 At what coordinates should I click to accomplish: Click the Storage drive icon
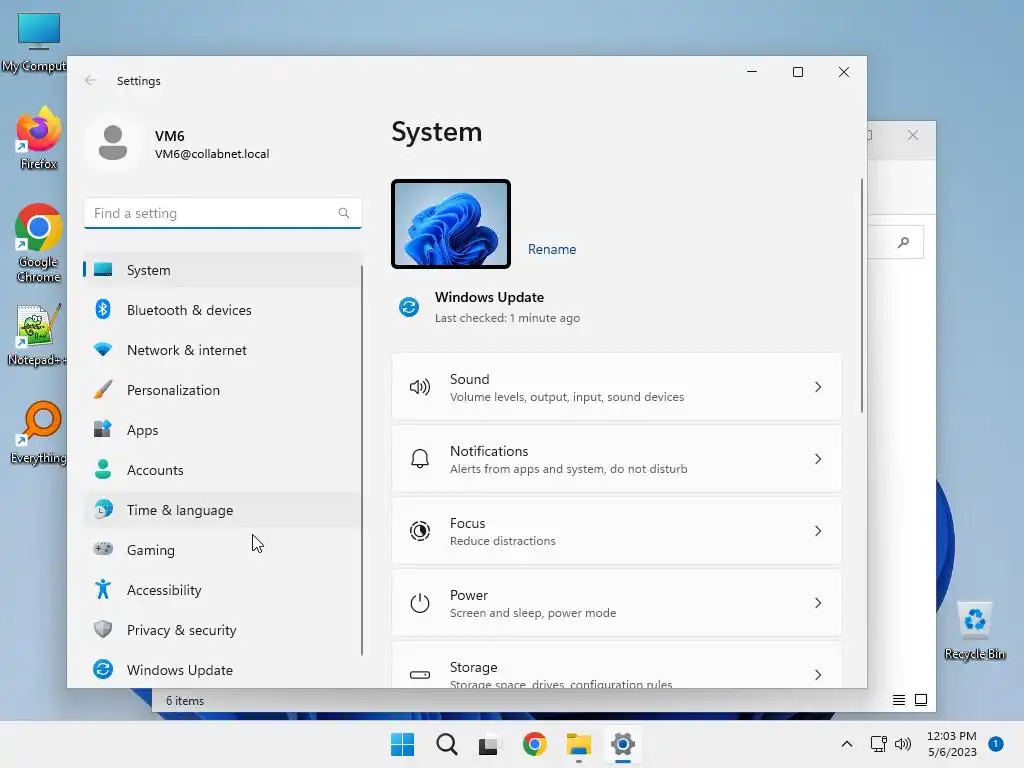(x=420, y=675)
